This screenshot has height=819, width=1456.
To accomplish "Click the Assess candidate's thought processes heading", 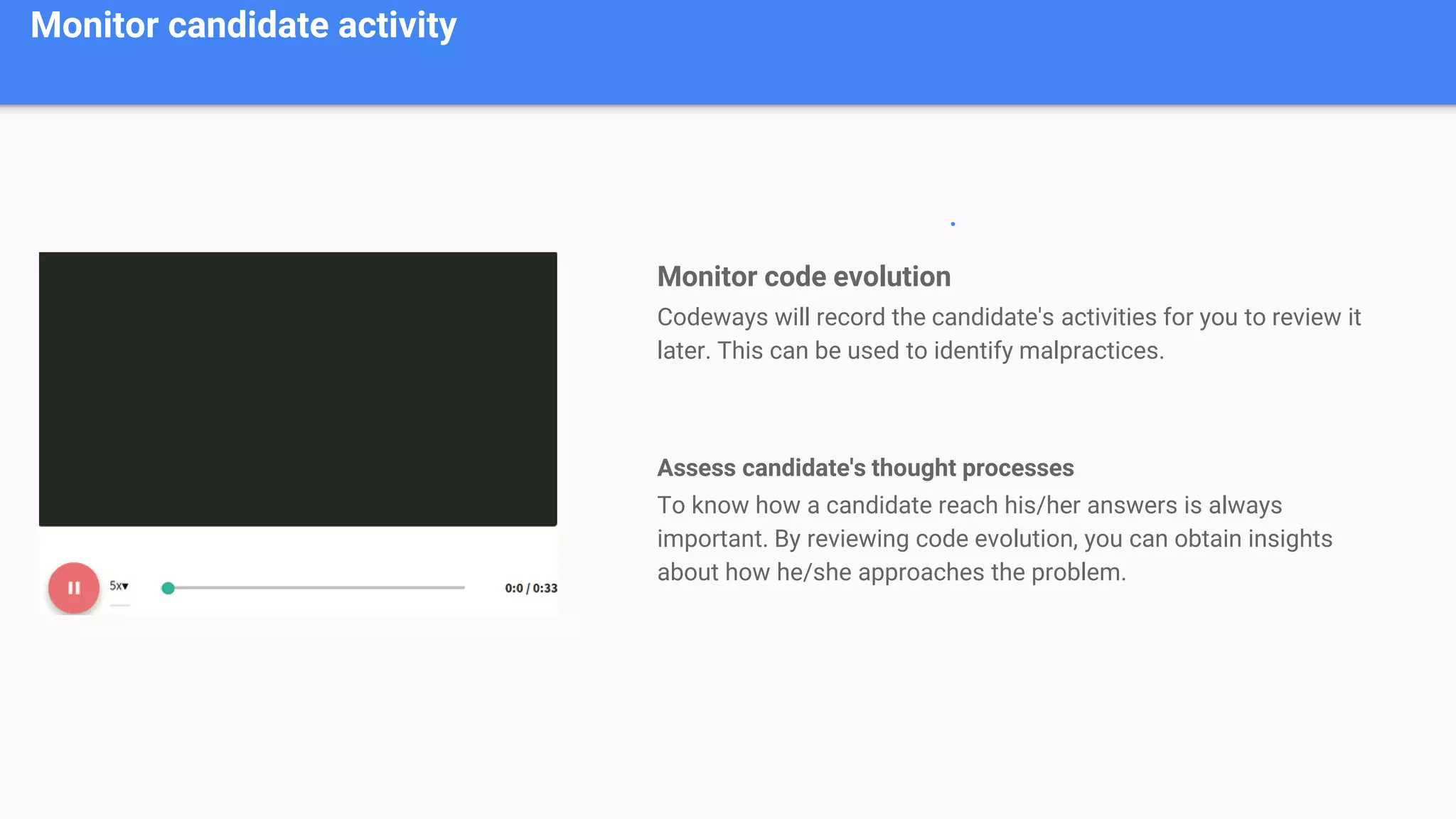I will click(x=864, y=468).
